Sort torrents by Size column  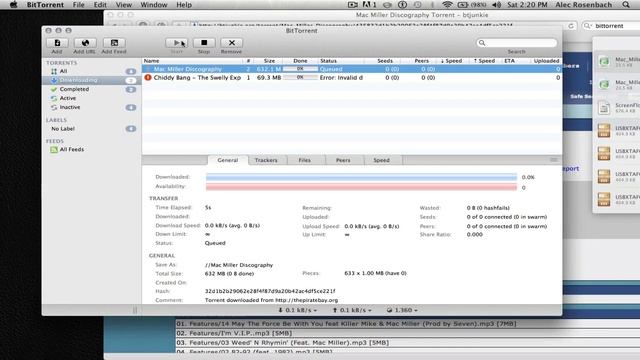tap(269, 61)
